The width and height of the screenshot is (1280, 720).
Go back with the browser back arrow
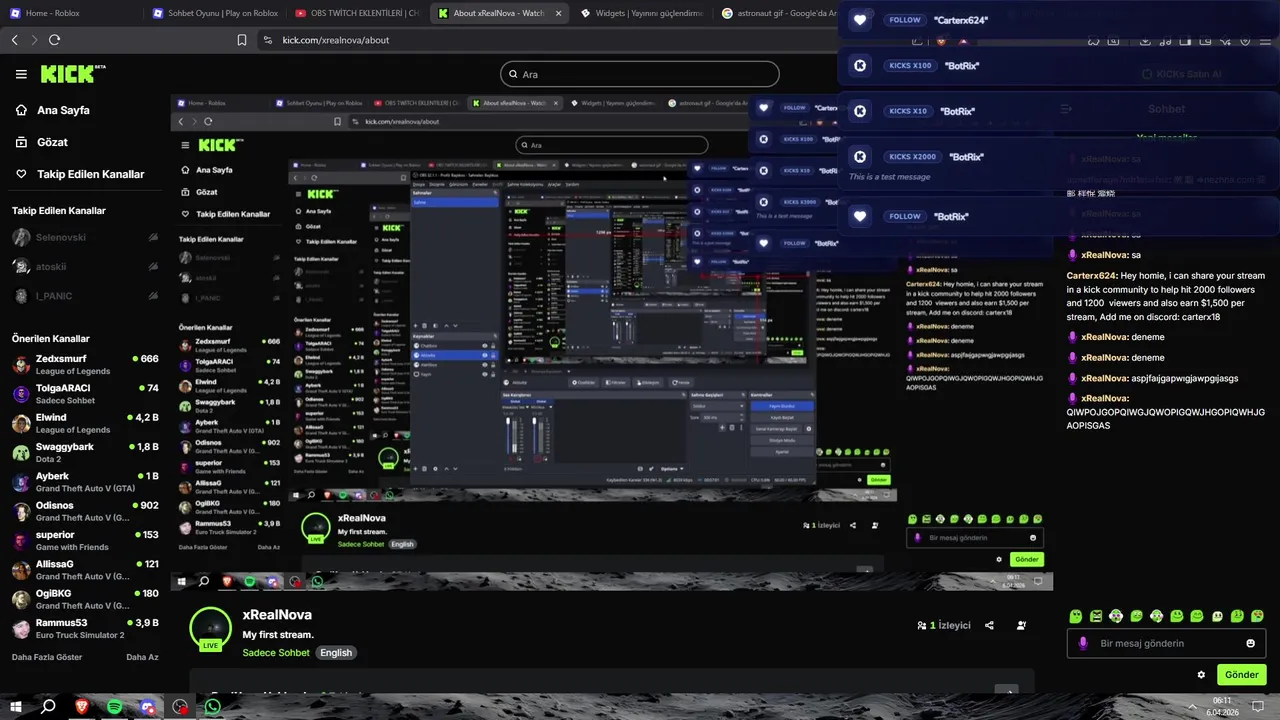point(15,40)
